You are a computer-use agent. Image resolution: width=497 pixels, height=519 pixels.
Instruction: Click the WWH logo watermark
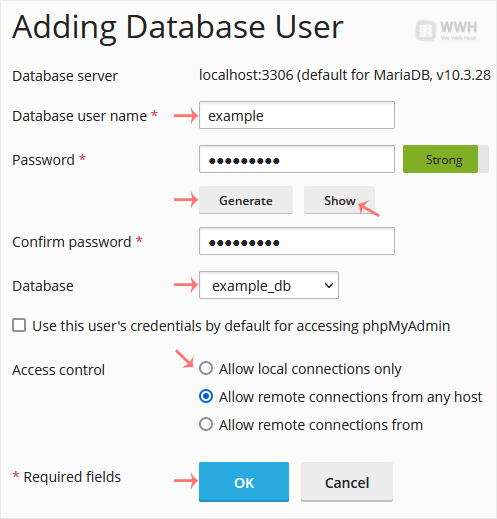point(446,31)
